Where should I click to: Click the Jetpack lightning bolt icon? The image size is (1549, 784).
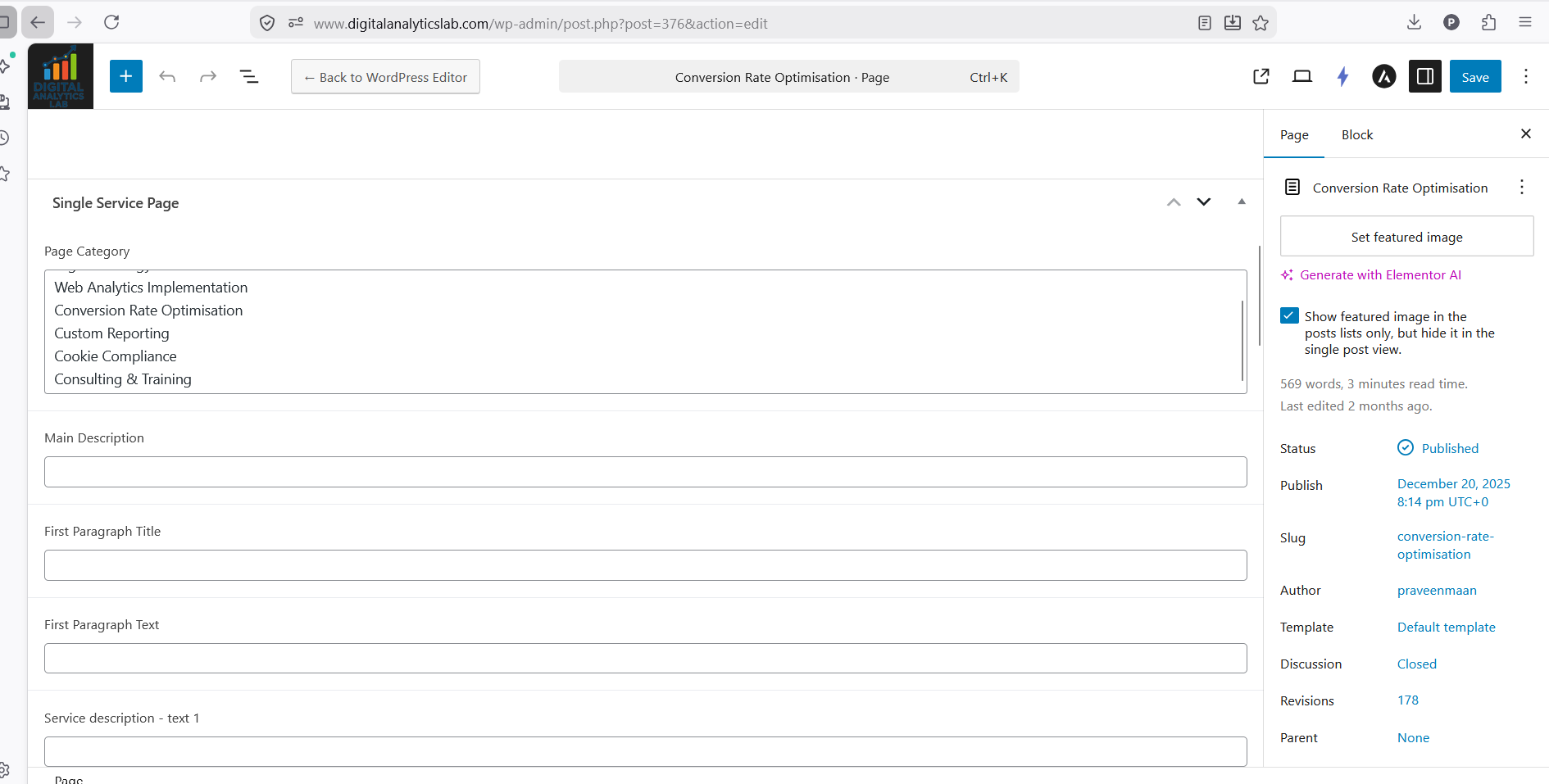click(x=1342, y=76)
